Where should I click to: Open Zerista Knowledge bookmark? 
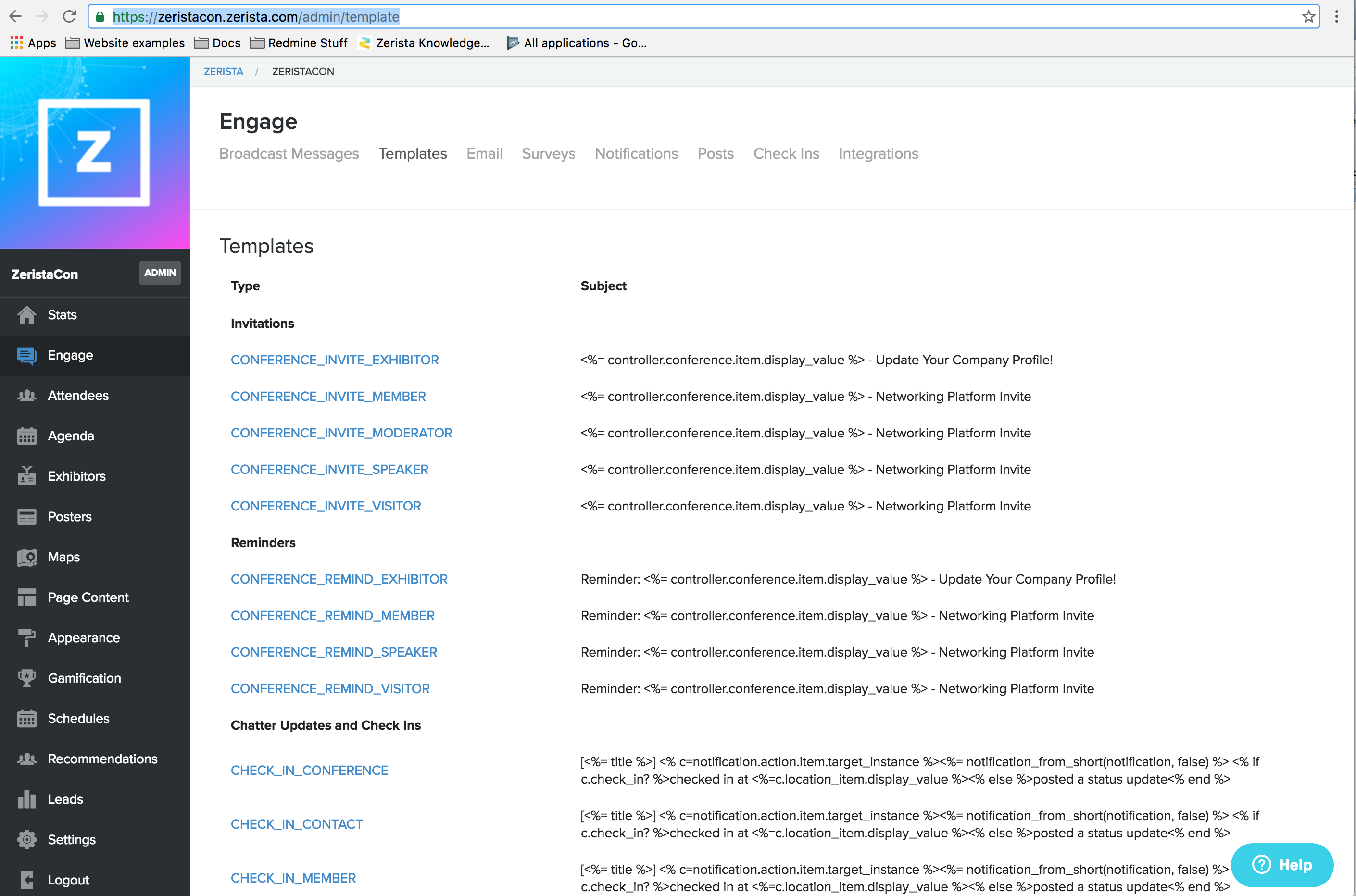pyautogui.click(x=424, y=43)
